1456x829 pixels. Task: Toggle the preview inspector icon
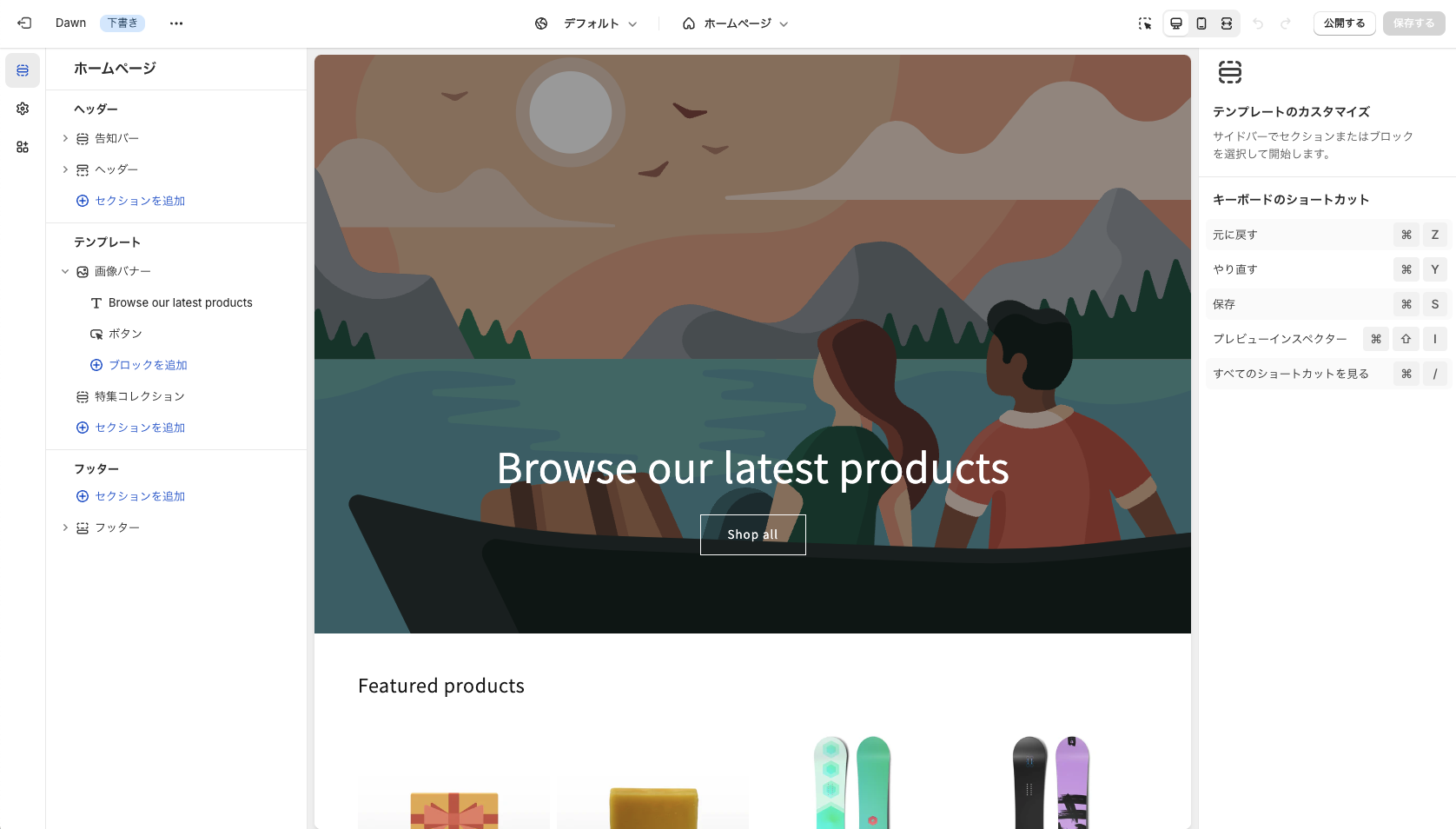point(1145,23)
